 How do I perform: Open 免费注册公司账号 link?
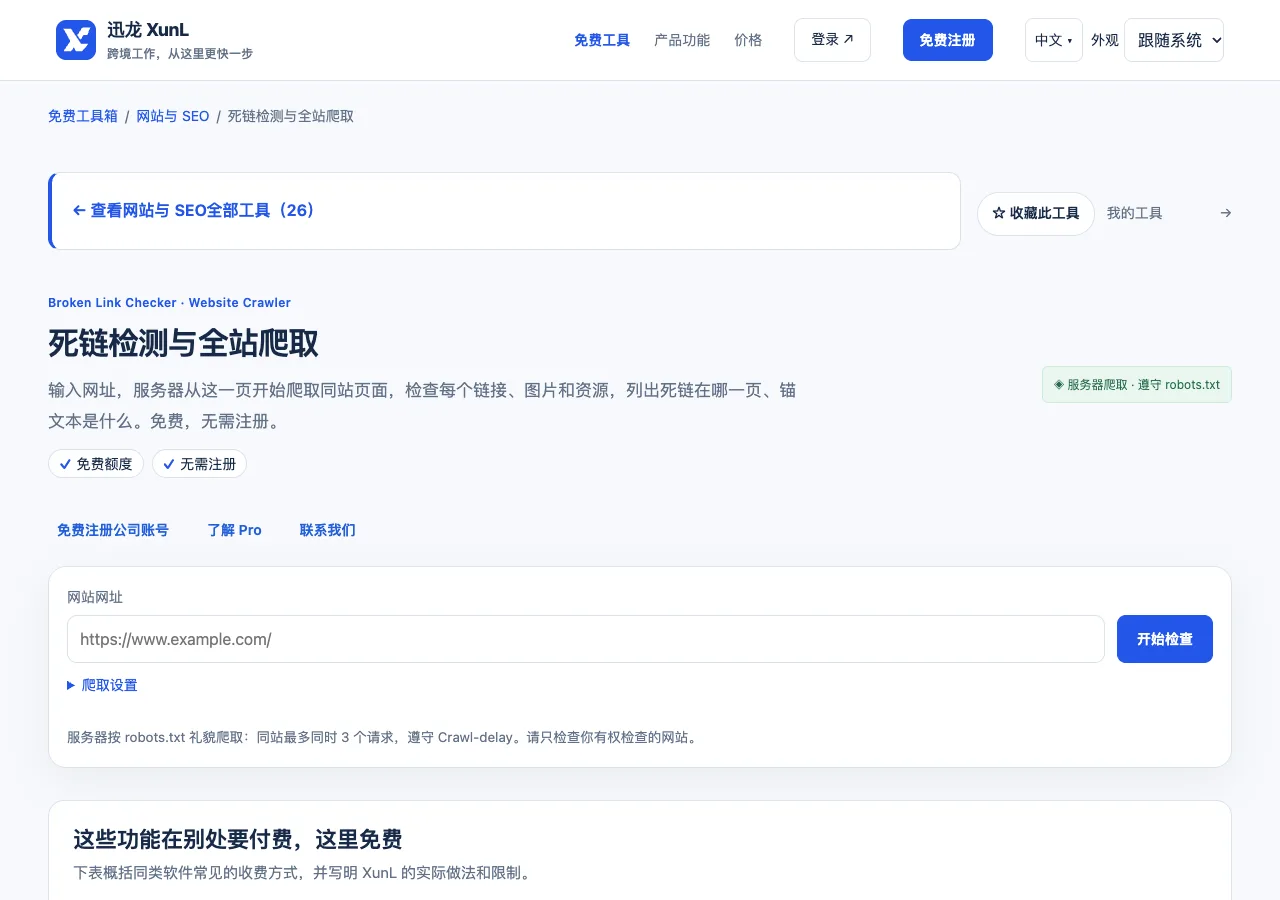(113, 530)
